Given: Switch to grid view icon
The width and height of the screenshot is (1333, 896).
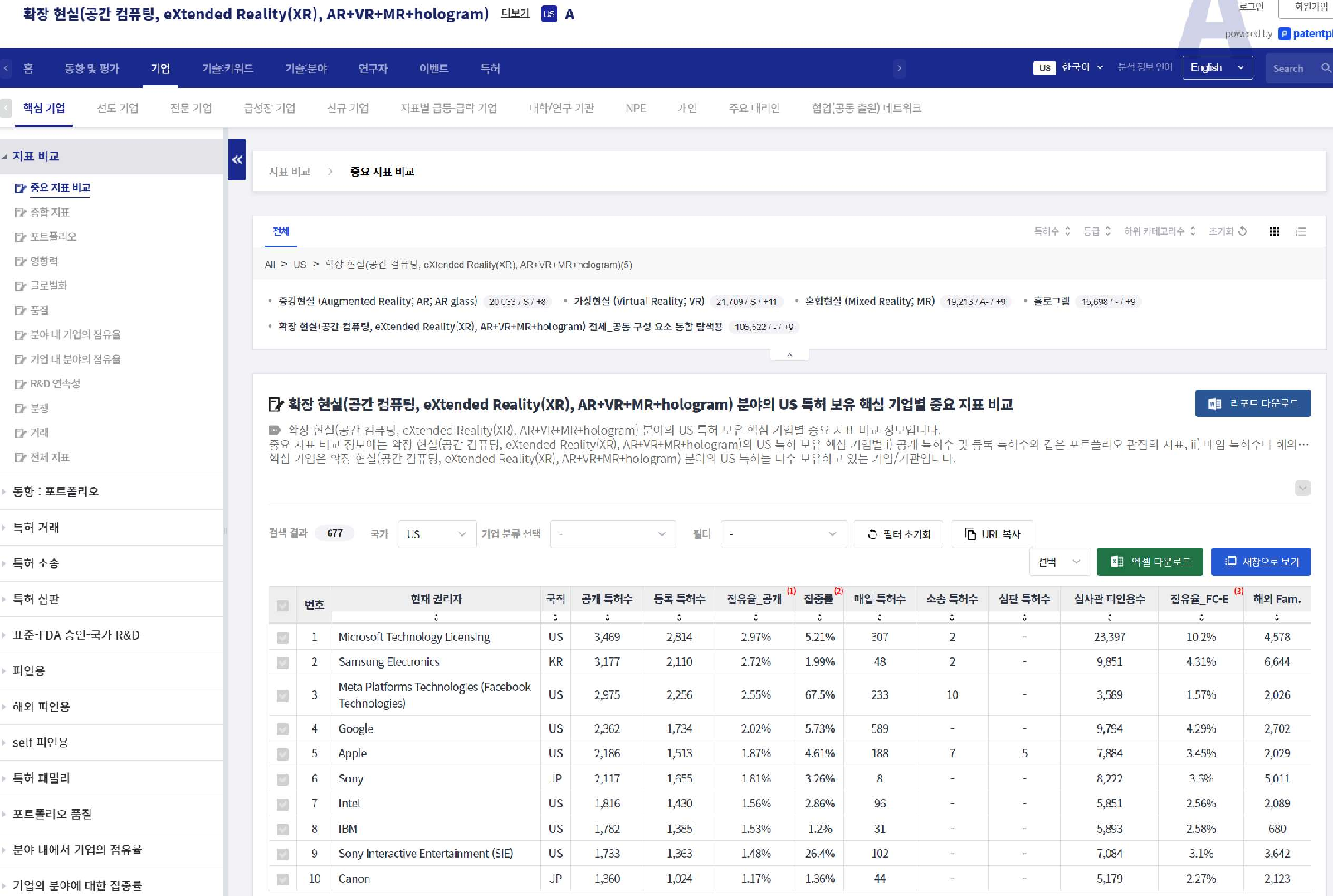Looking at the screenshot, I should [x=1274, y=231].
